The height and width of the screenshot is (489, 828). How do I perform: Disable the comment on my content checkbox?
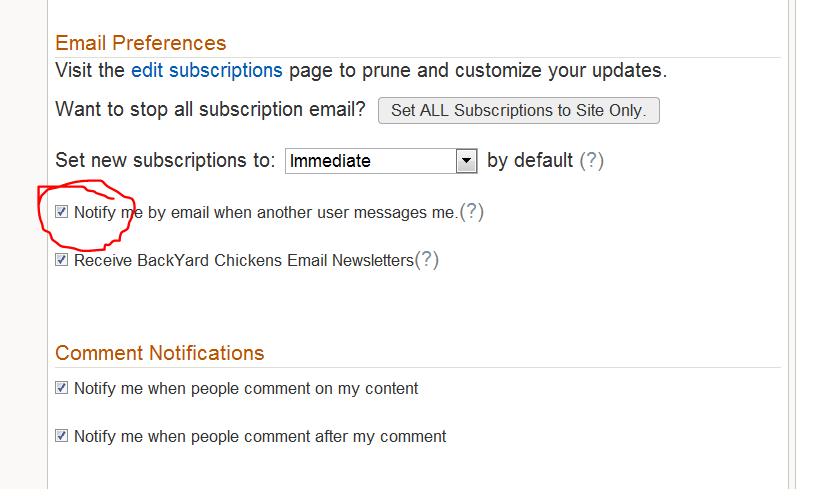coord(62,388)
